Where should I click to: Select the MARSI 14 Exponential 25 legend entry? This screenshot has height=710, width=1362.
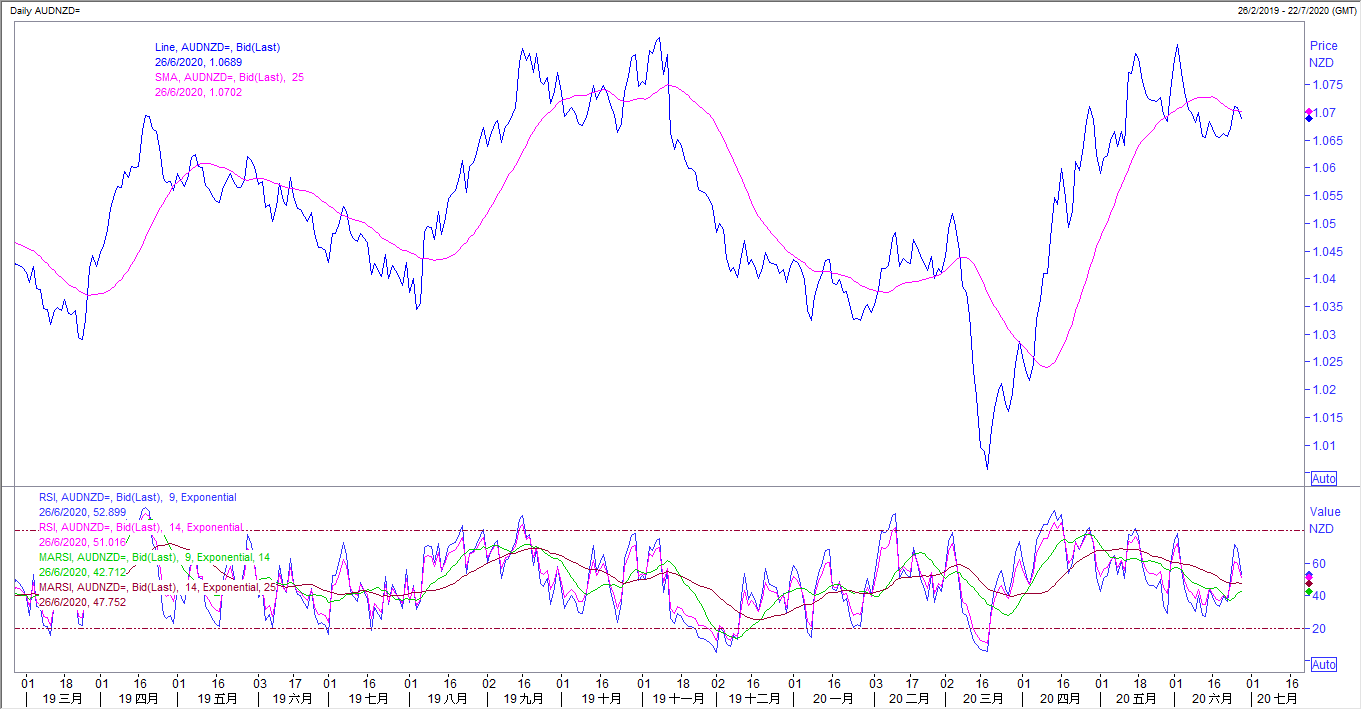[158, 587]
